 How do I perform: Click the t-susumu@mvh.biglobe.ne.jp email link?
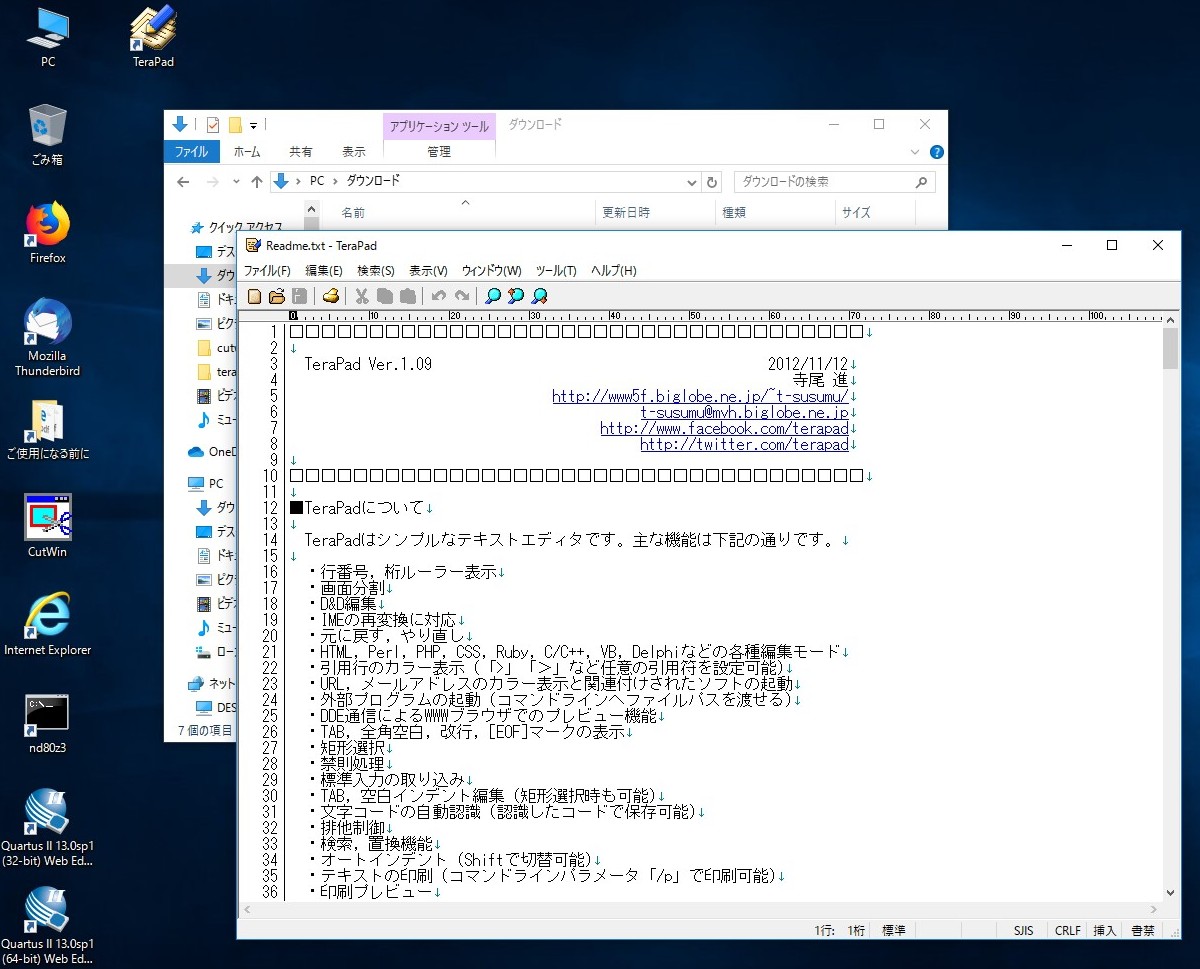point(744,413)
